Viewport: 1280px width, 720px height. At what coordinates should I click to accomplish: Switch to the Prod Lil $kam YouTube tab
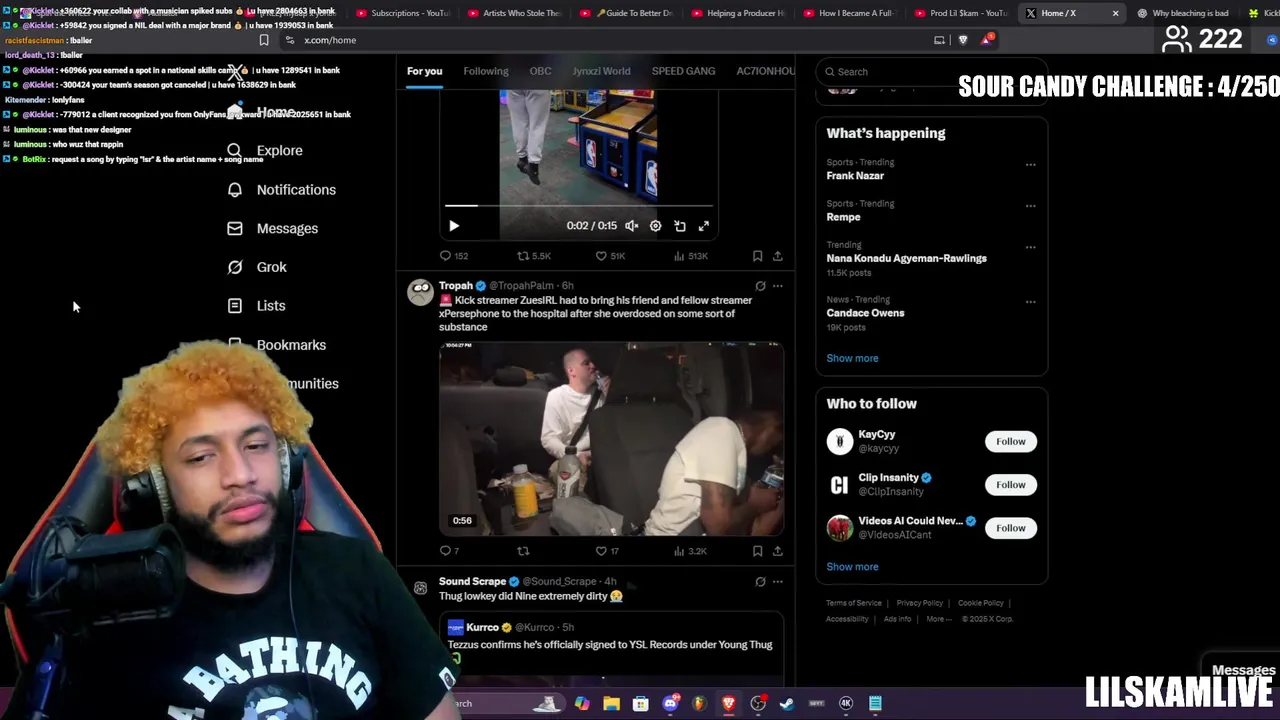tap(959, 13)
